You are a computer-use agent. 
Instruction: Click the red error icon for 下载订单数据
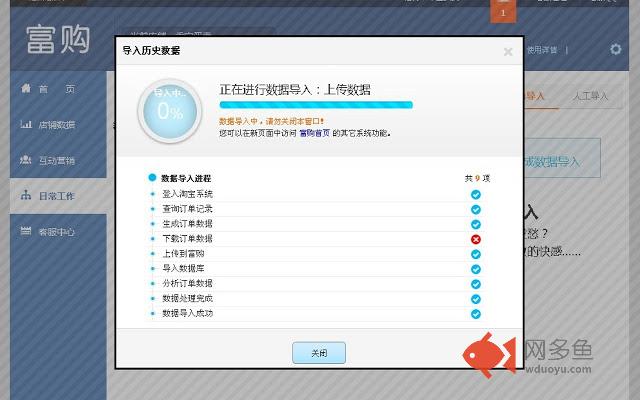476,239
